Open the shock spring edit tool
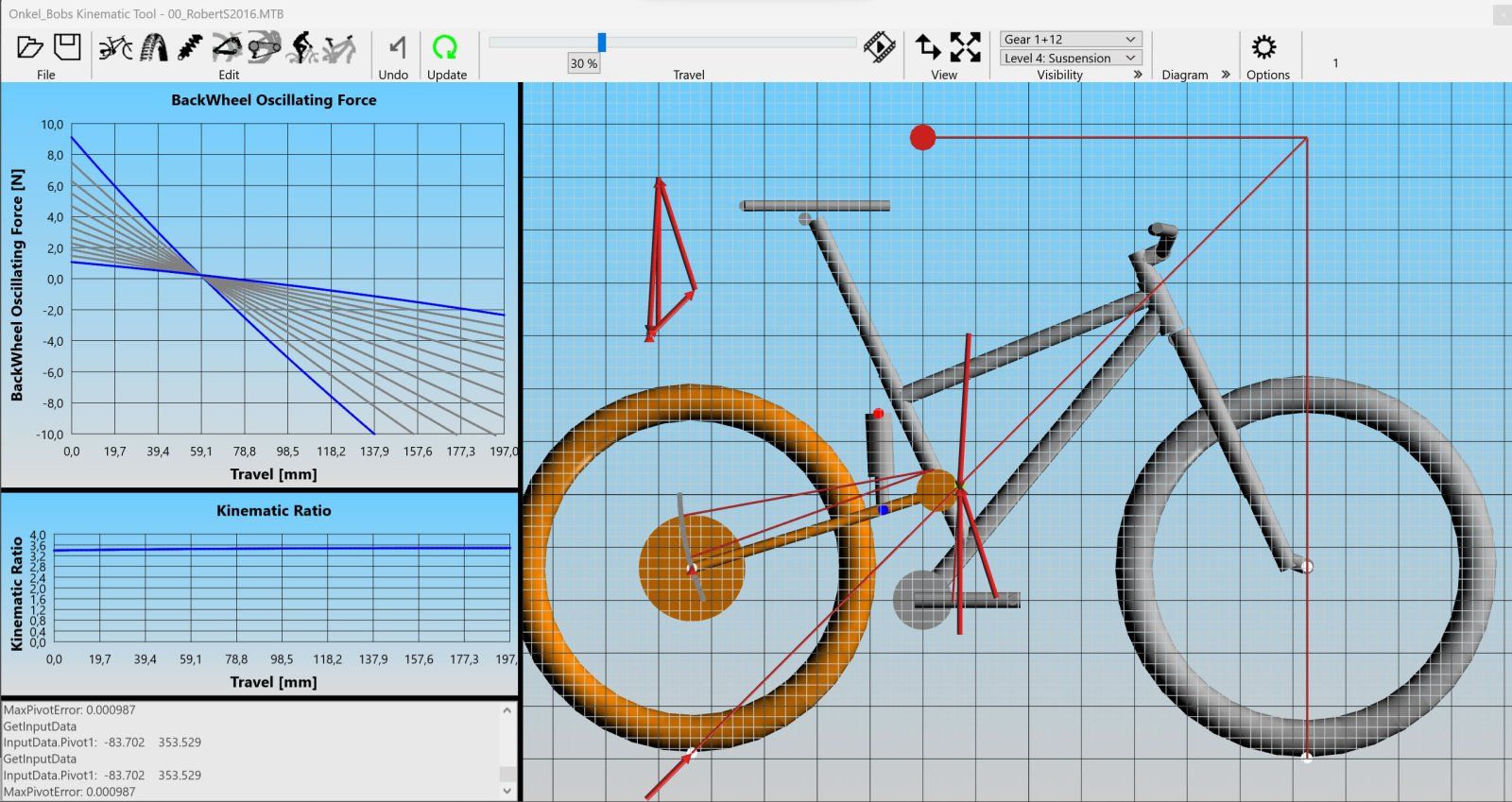The height and width of the screenshot is (802, 1512). pos(190,47)
